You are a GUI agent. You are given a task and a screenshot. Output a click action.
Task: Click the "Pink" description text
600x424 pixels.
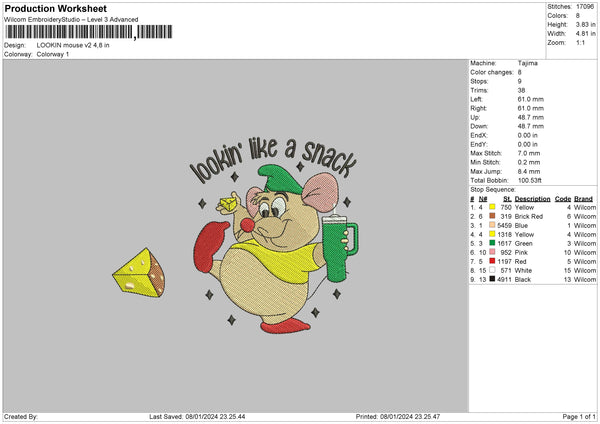pos(521,253)
